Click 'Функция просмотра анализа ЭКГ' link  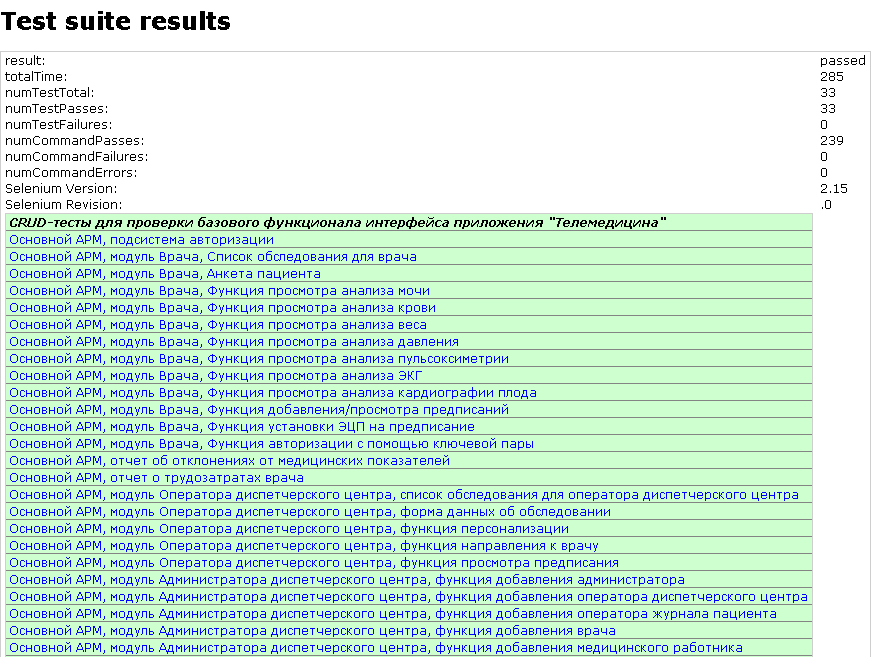(x=216, y=375)
